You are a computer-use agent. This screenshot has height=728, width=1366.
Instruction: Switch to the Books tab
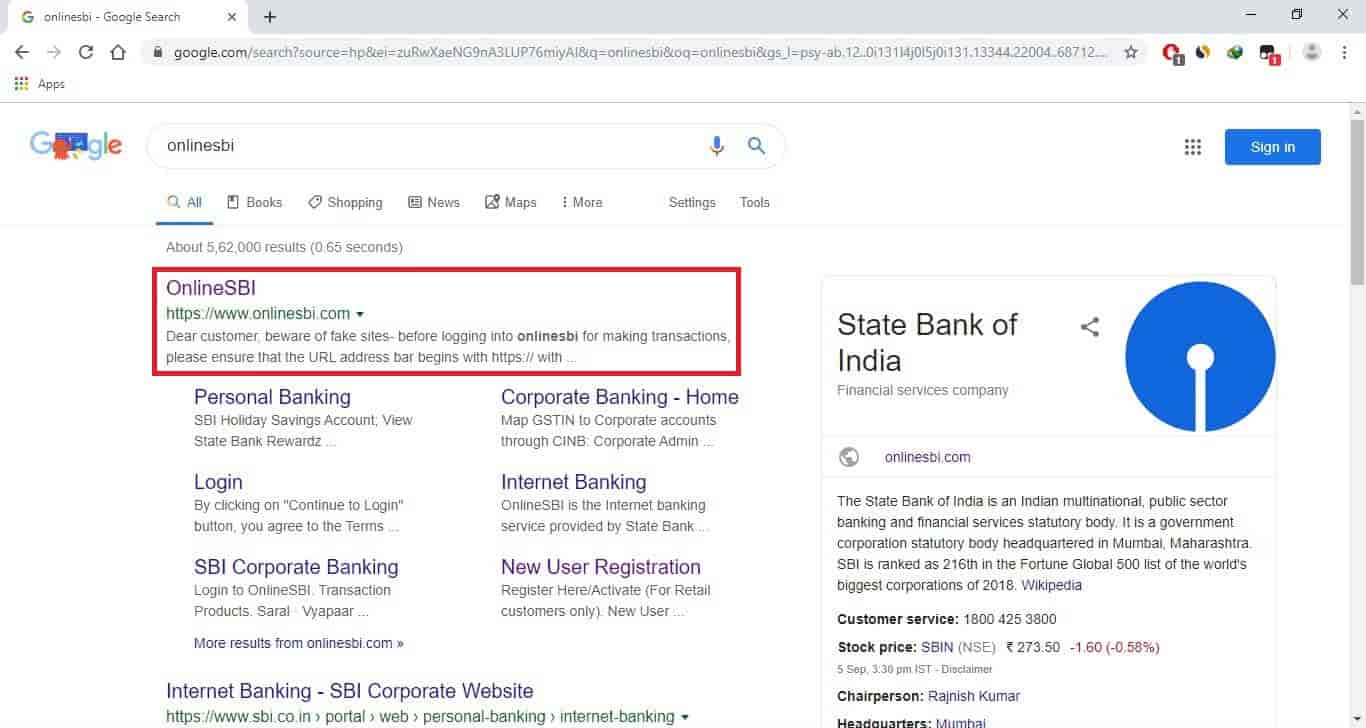click(x=255, y=202)
